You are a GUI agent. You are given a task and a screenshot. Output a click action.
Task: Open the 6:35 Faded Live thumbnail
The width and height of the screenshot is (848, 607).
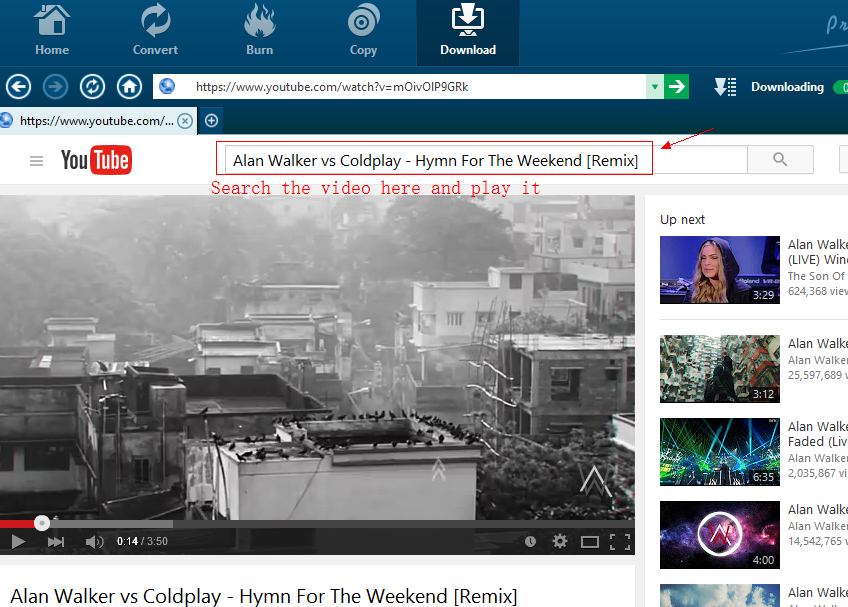pos(720,452)
